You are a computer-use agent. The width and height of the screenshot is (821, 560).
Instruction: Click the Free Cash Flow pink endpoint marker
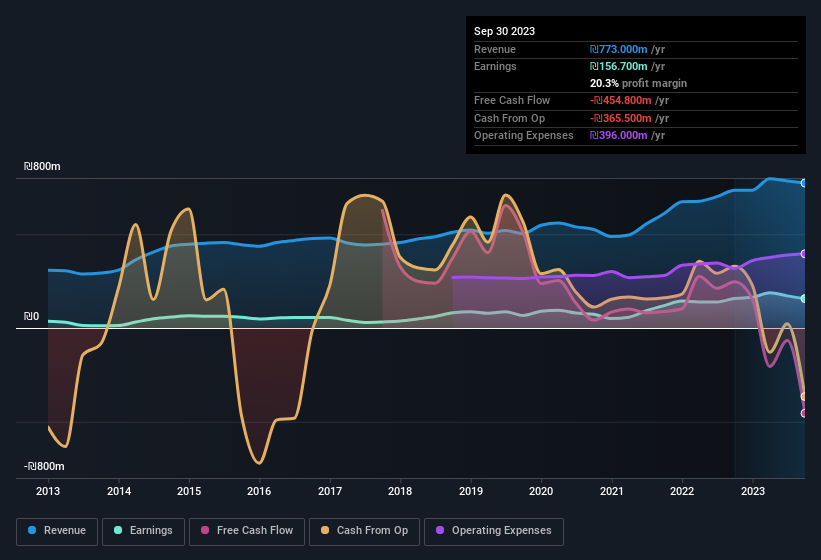click(x=804, y=413)
